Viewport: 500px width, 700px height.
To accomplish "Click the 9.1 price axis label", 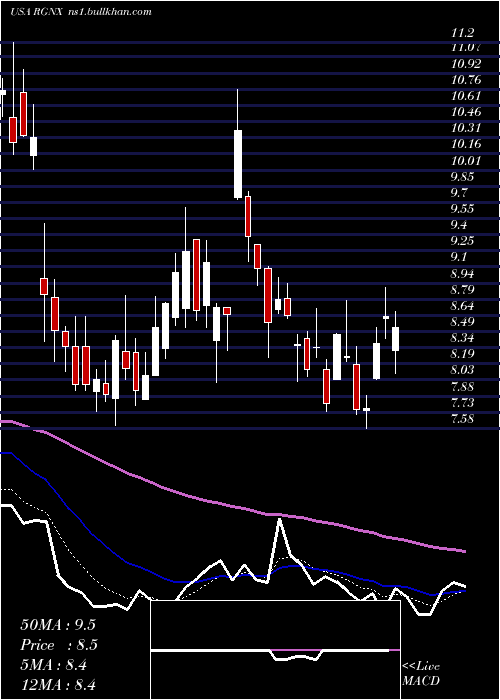I will (x=459, y=257).
